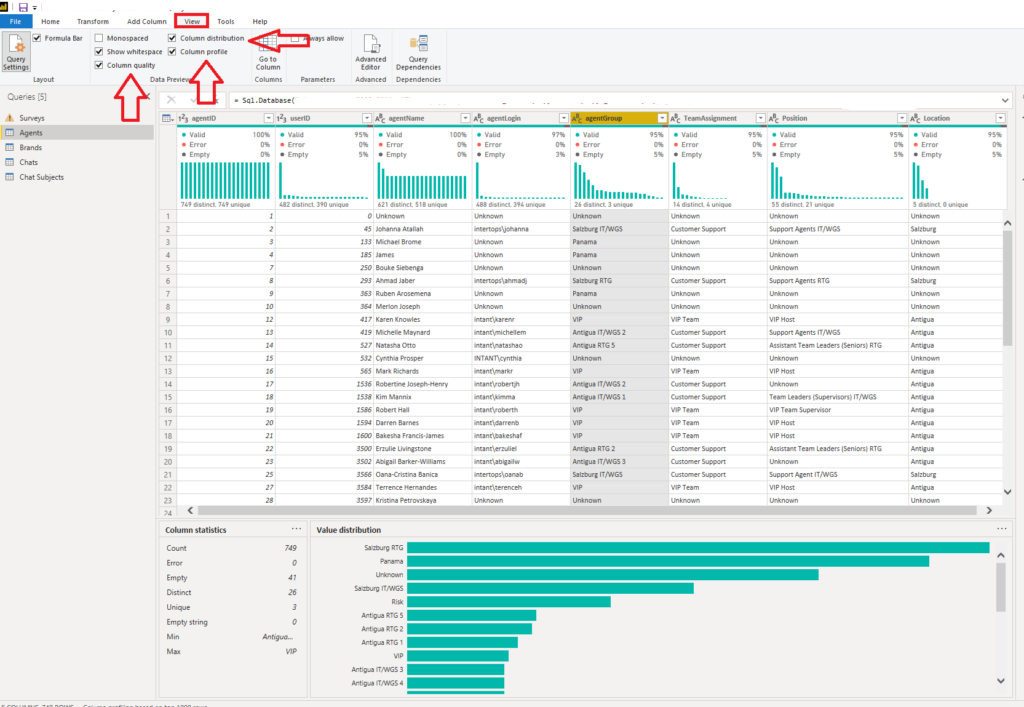Click the Cancel X icon beside the formula bar
This screenshot has width=1024, height=707.
[170, 99]
